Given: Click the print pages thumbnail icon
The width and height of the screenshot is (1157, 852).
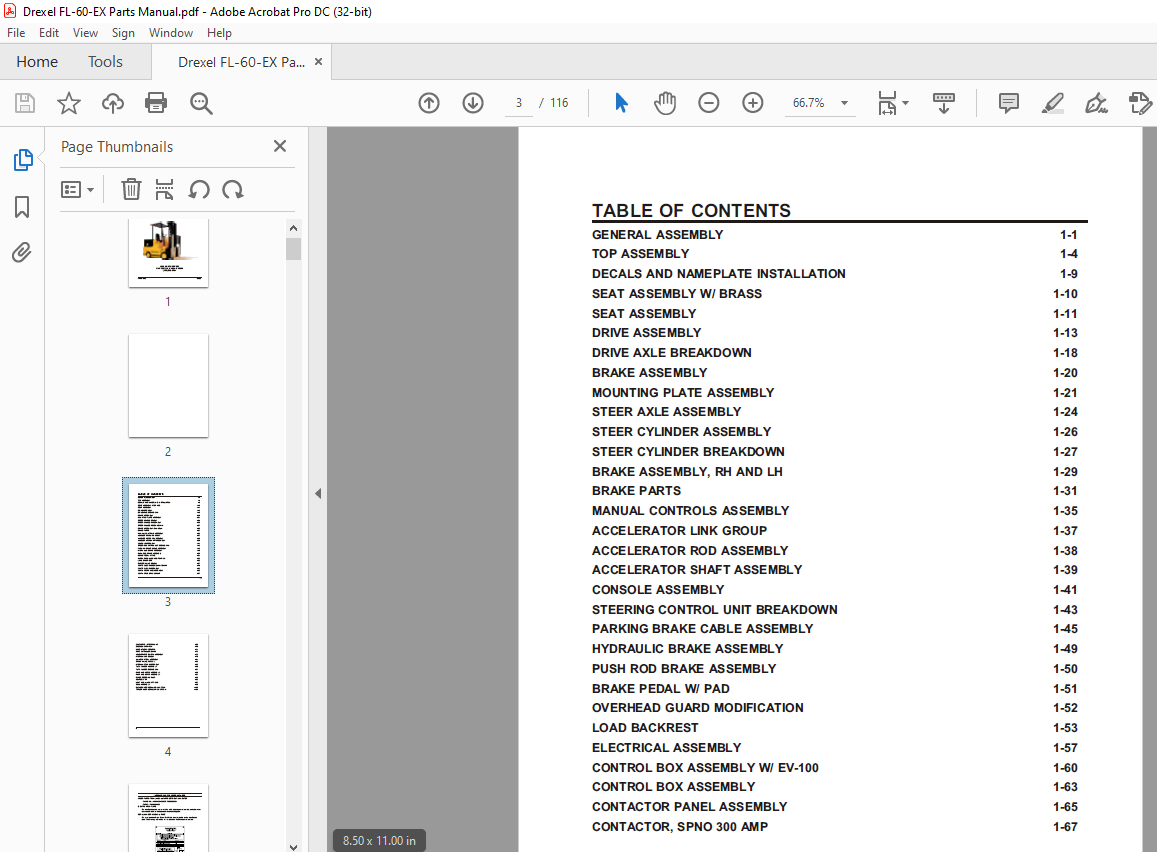Looking at the screenshot, I should pyautogui.click(x=164, y=190).
